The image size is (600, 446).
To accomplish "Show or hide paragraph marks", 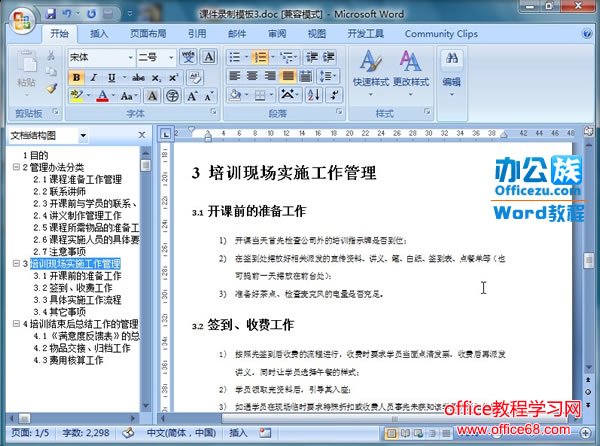I will 334,95.
